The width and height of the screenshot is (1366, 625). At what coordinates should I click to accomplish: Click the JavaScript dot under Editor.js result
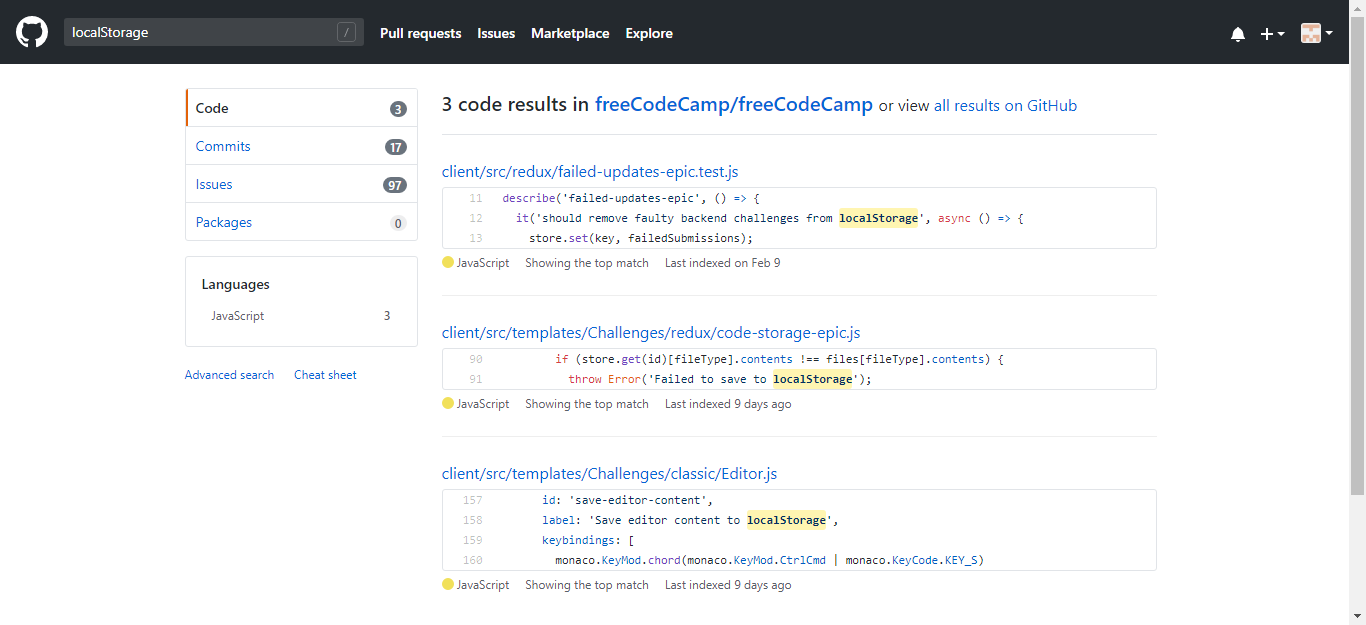[447, 584]
